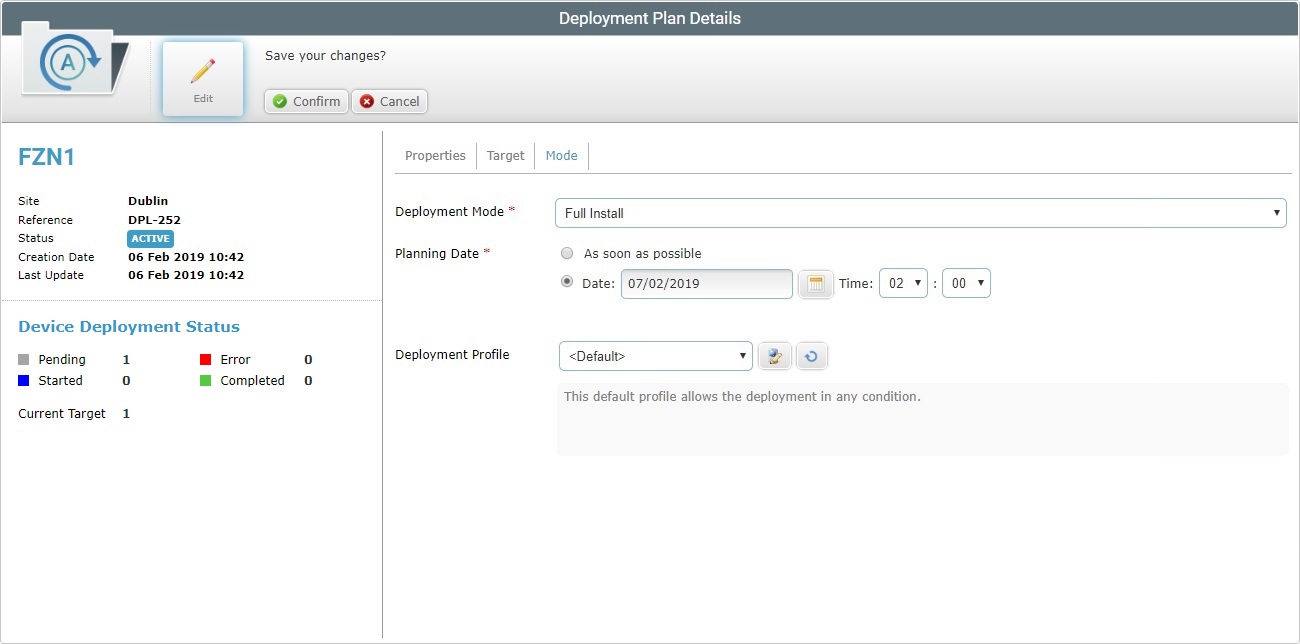Select the Edit pencil icon in the toolbar
The image size is (1300, 644).
pyautogui.click(x=202, y=68)
